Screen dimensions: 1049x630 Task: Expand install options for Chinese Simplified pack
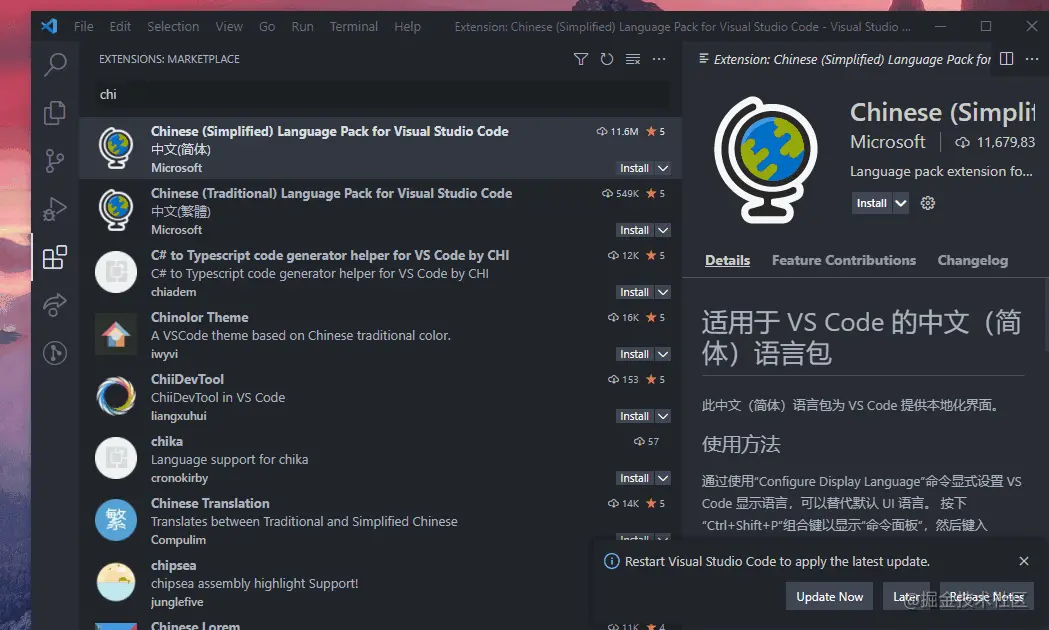pyautogui.click(x=662, y=168)
